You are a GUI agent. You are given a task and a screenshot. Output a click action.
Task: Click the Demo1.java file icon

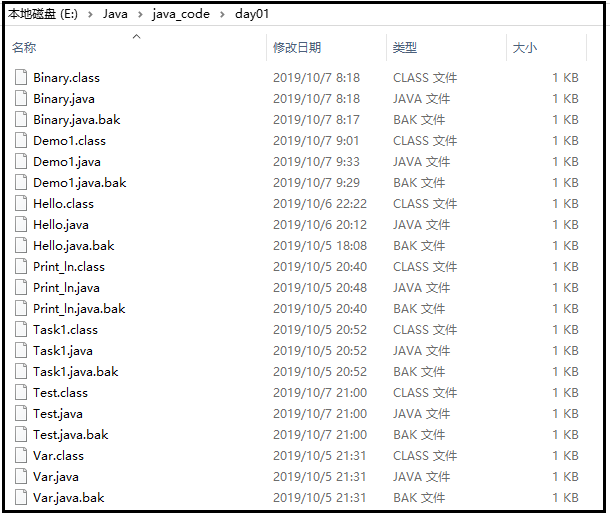point(21,161)
